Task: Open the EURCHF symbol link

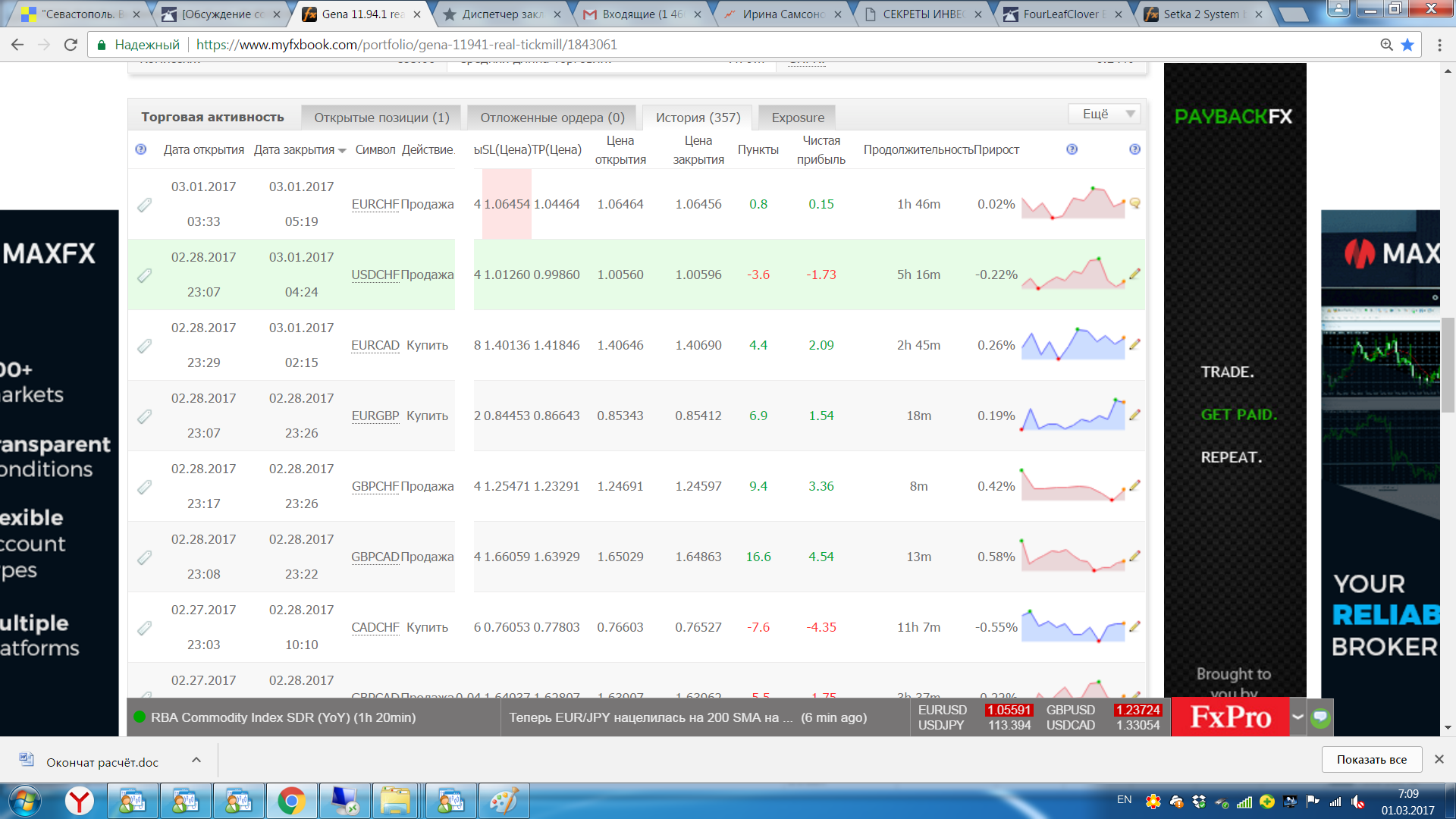Action: point(375,205)
